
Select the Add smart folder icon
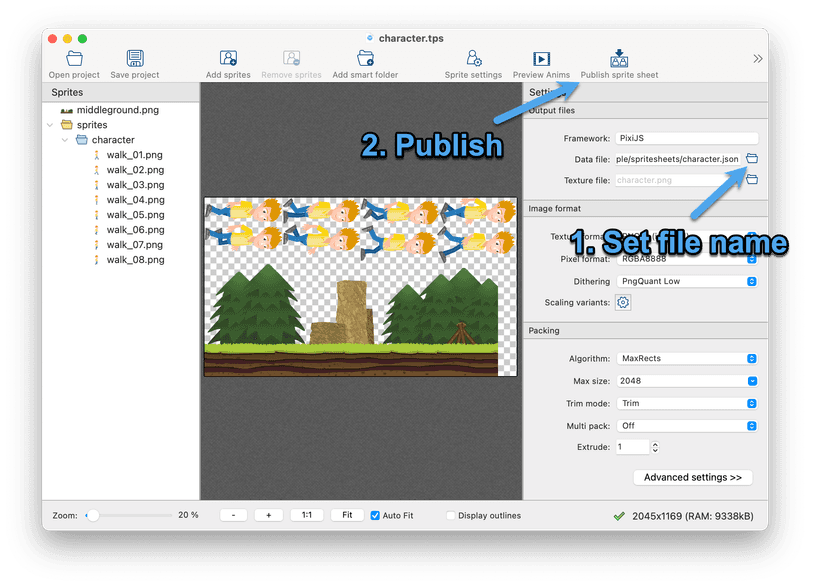364,58
